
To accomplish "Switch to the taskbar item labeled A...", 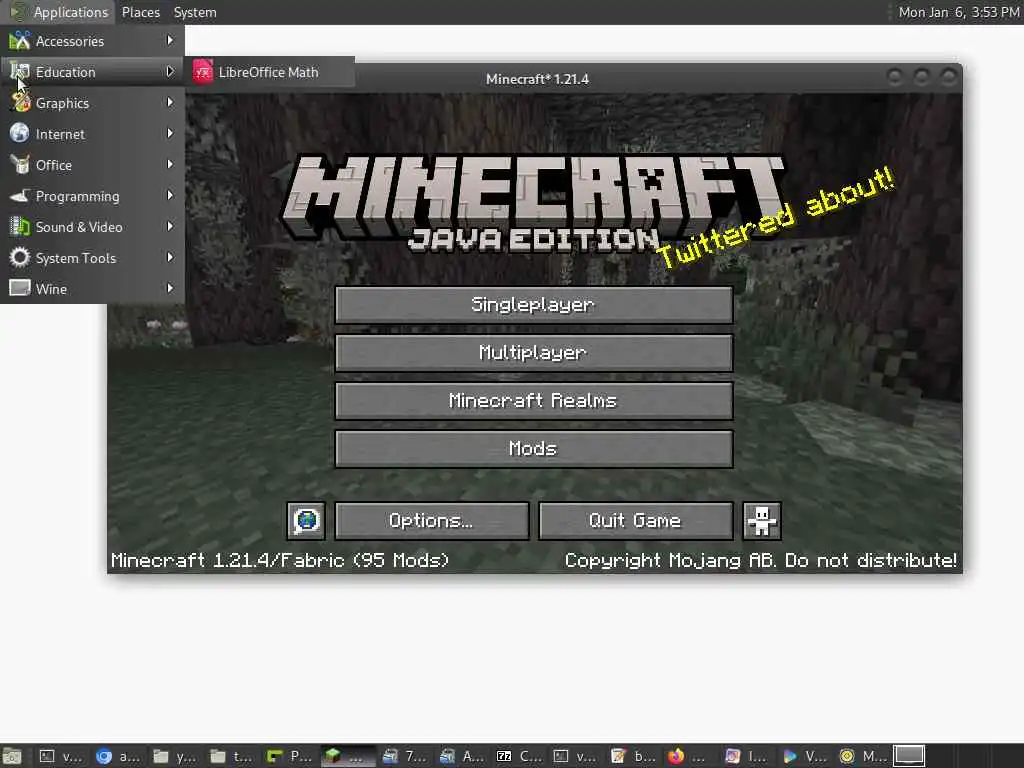I will [x=461, y=756].
